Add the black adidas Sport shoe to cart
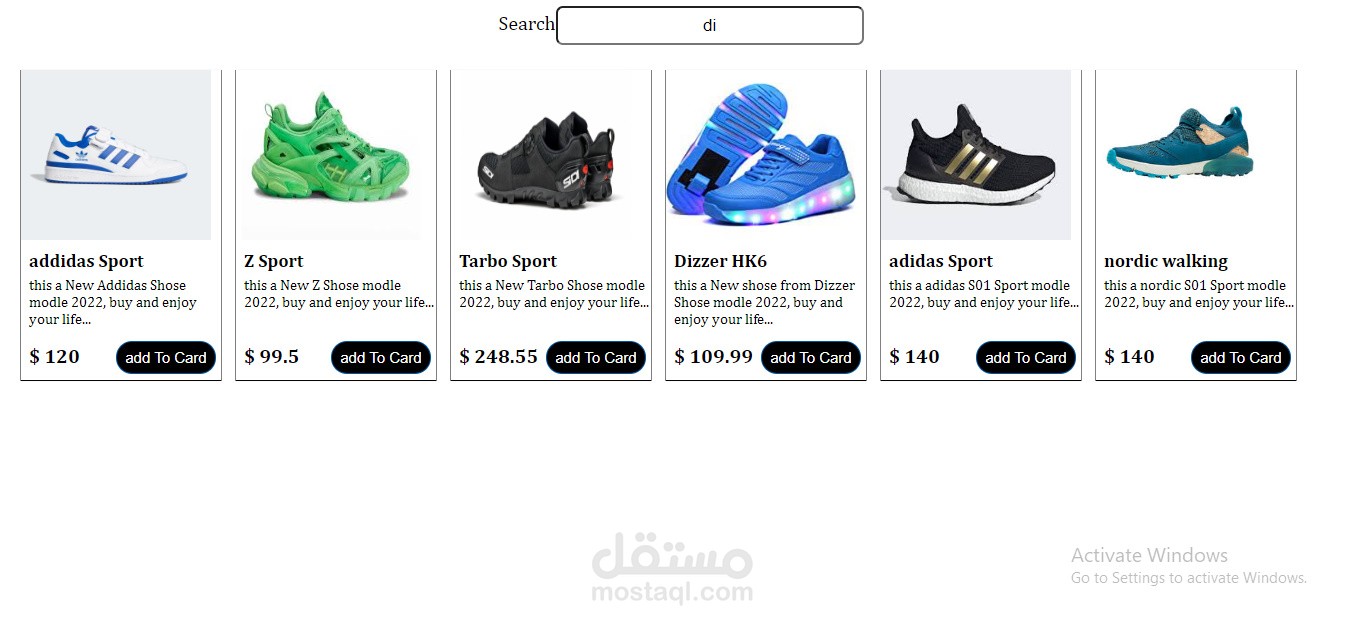 (1026, 357)
